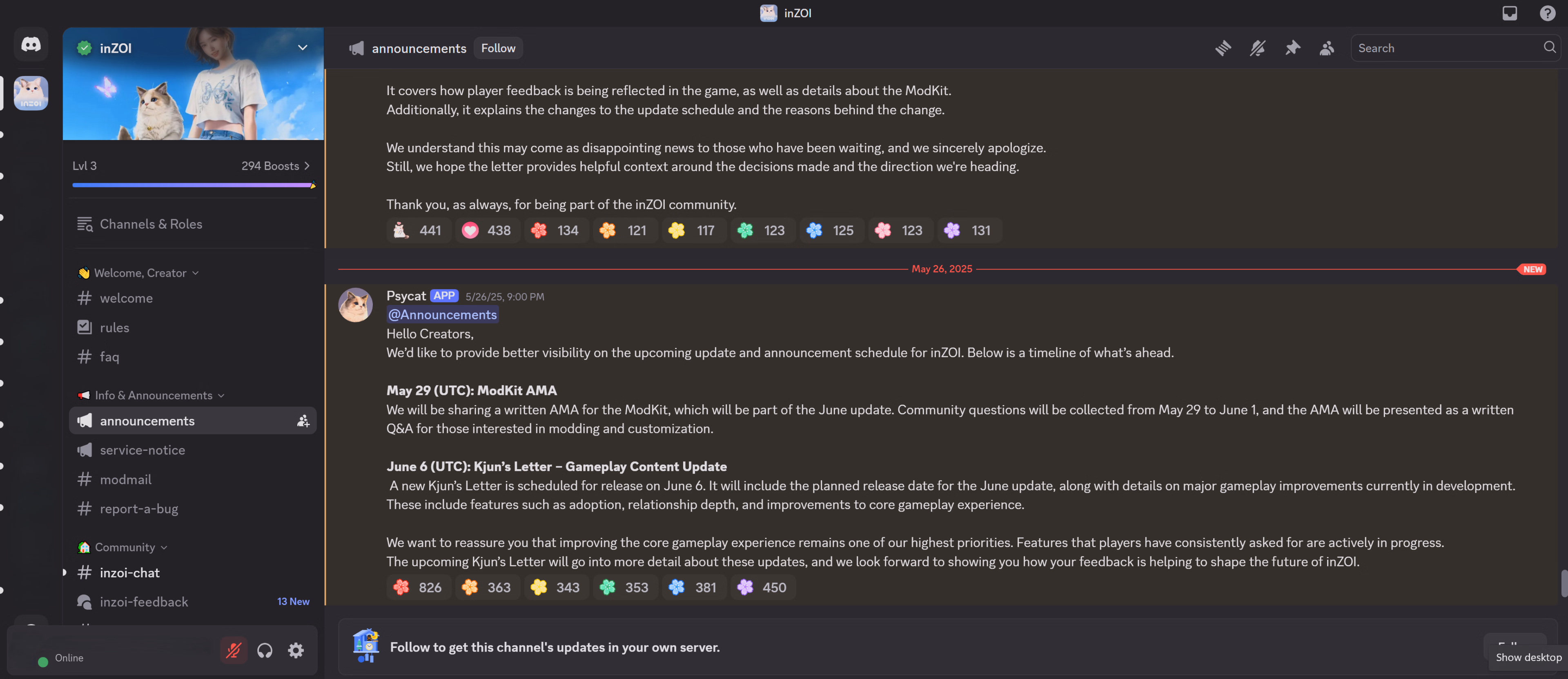The image size is (1568, 679).
Task: Click the 294 Boosts progress bar
Action: pos(193,185)
